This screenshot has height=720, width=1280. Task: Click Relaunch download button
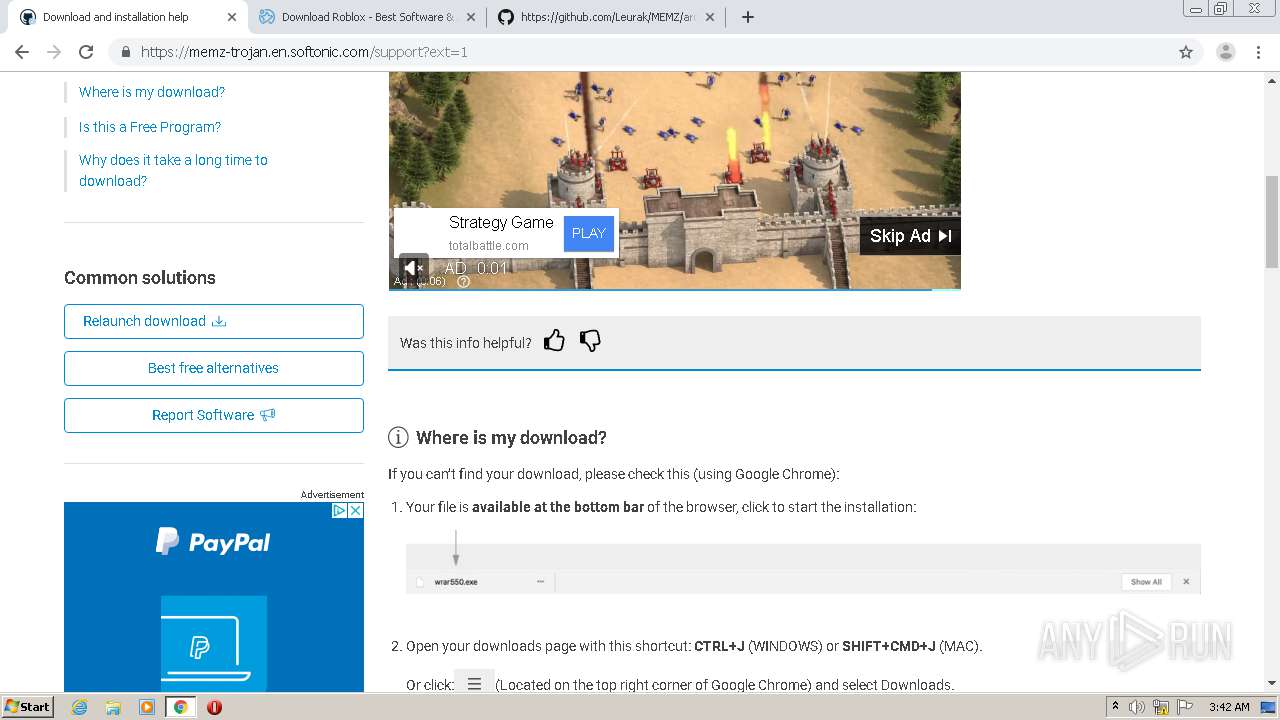tap(214, 321)
